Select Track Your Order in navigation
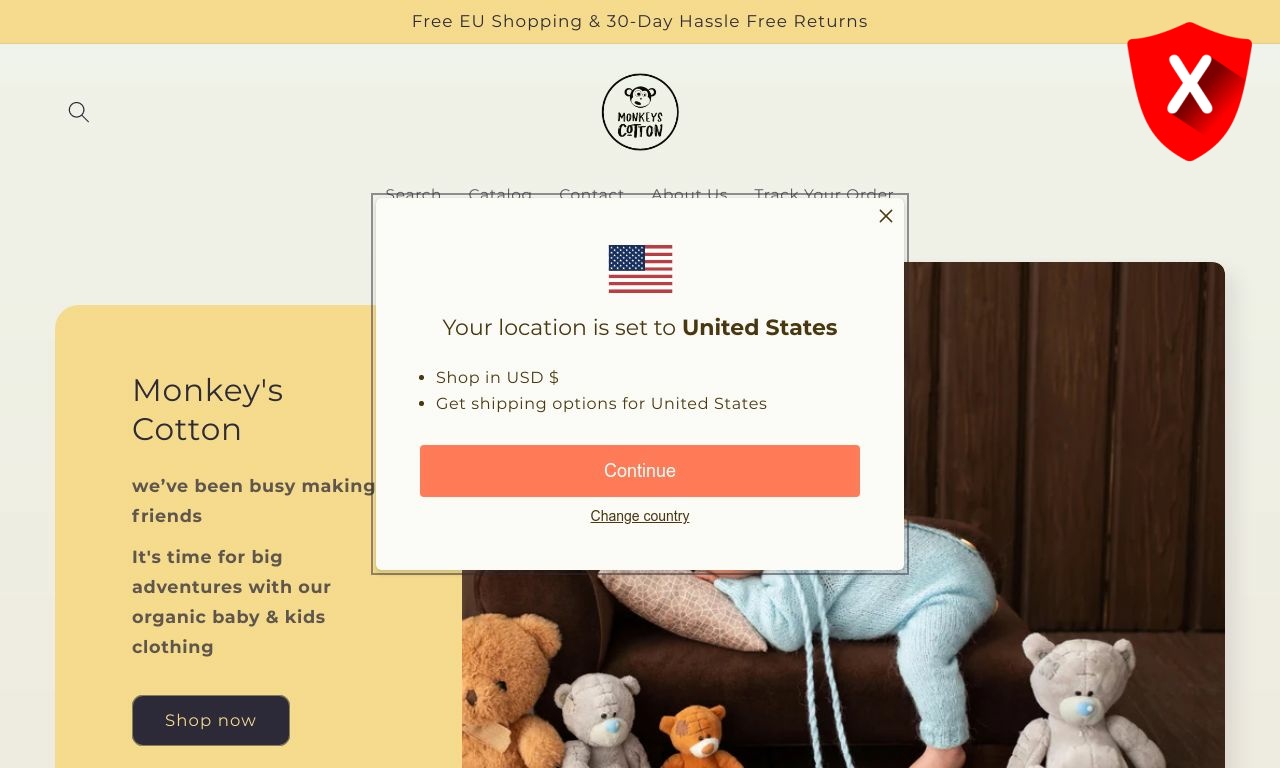Viewport: 1280px width, 768px height. tap(824, 194)
